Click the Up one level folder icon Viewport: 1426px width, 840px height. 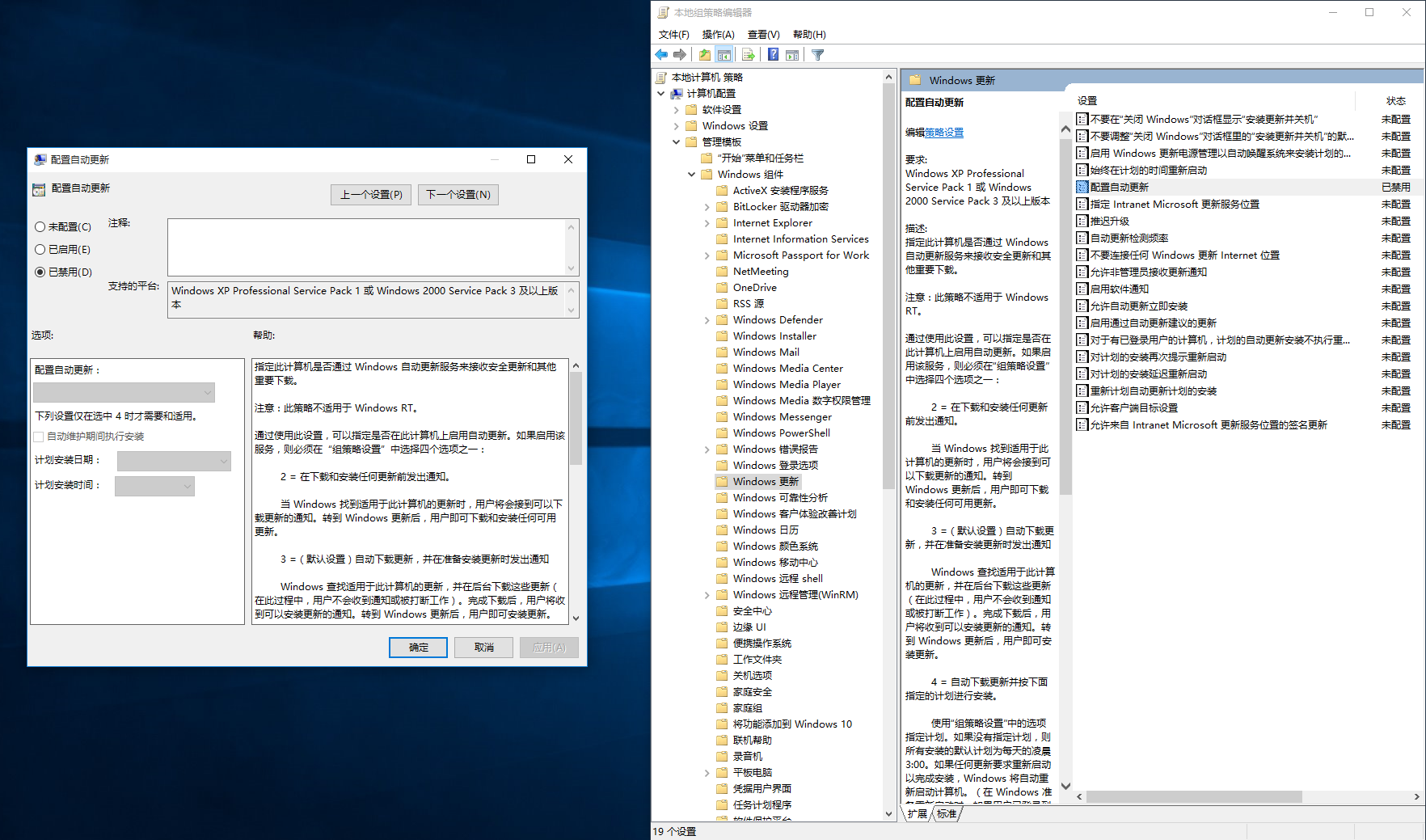(705, 55)
